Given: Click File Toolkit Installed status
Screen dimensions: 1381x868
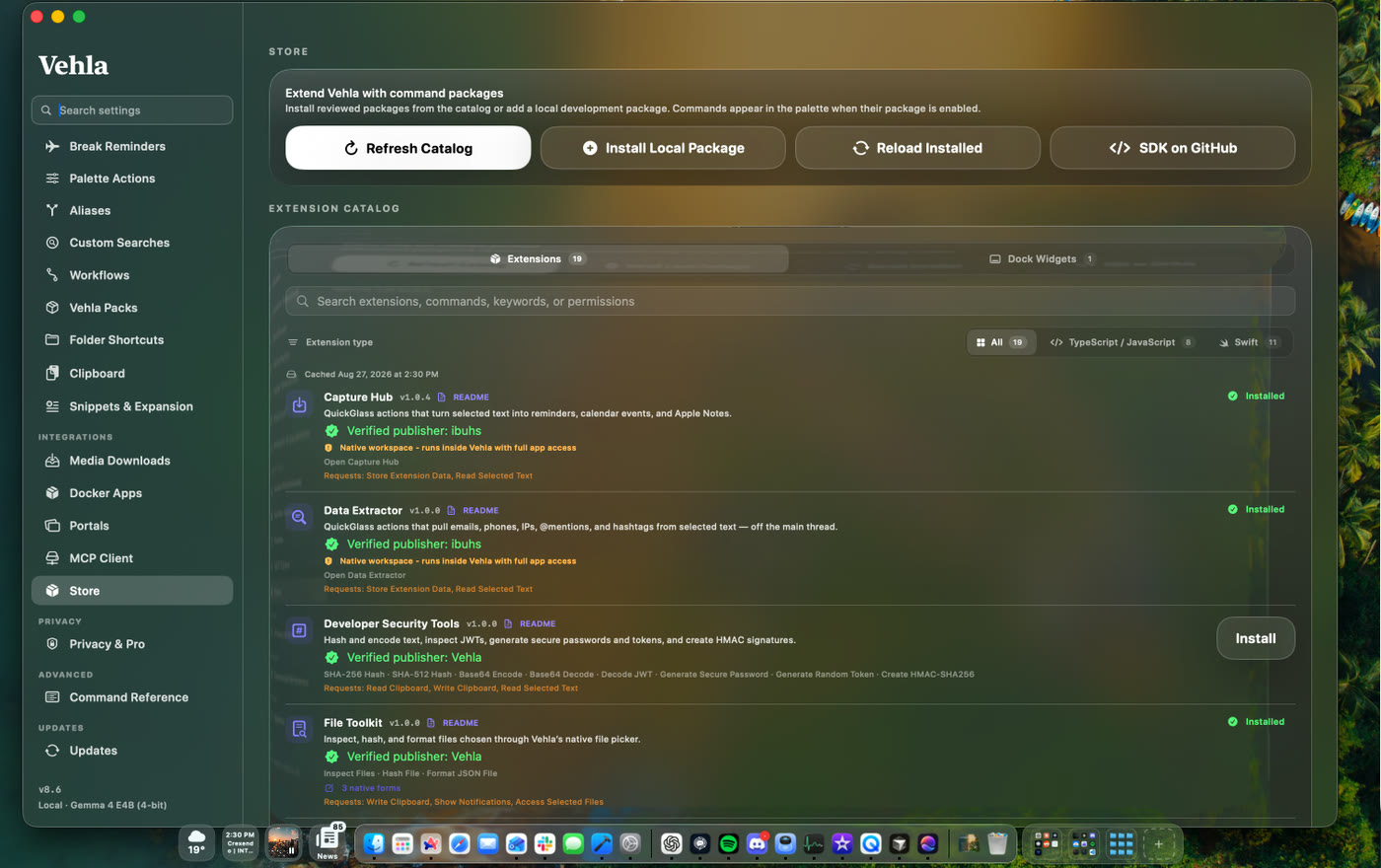Looking at the screenshot, I should coord(1256,722).
